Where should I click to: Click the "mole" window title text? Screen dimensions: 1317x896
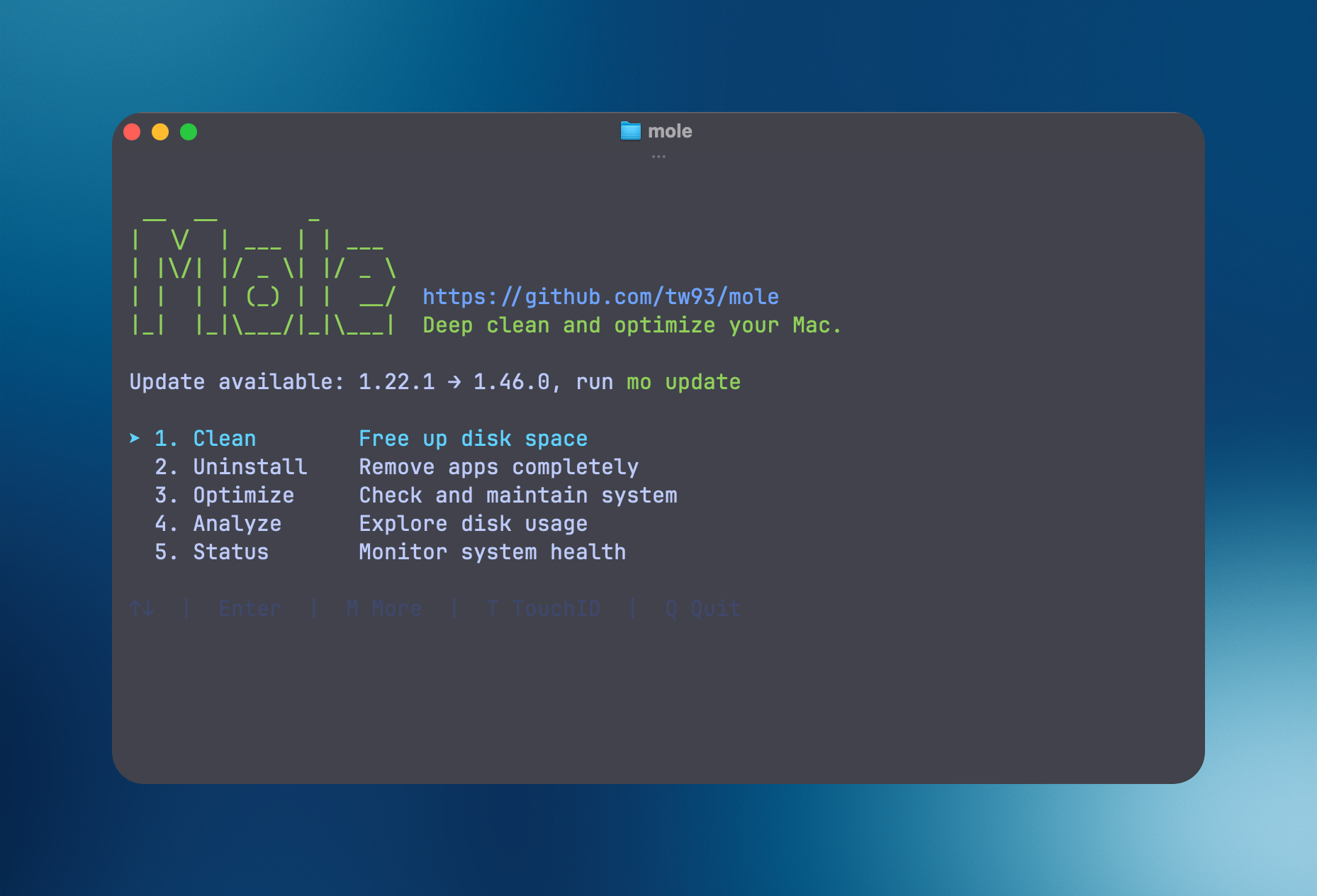point(670,131)
